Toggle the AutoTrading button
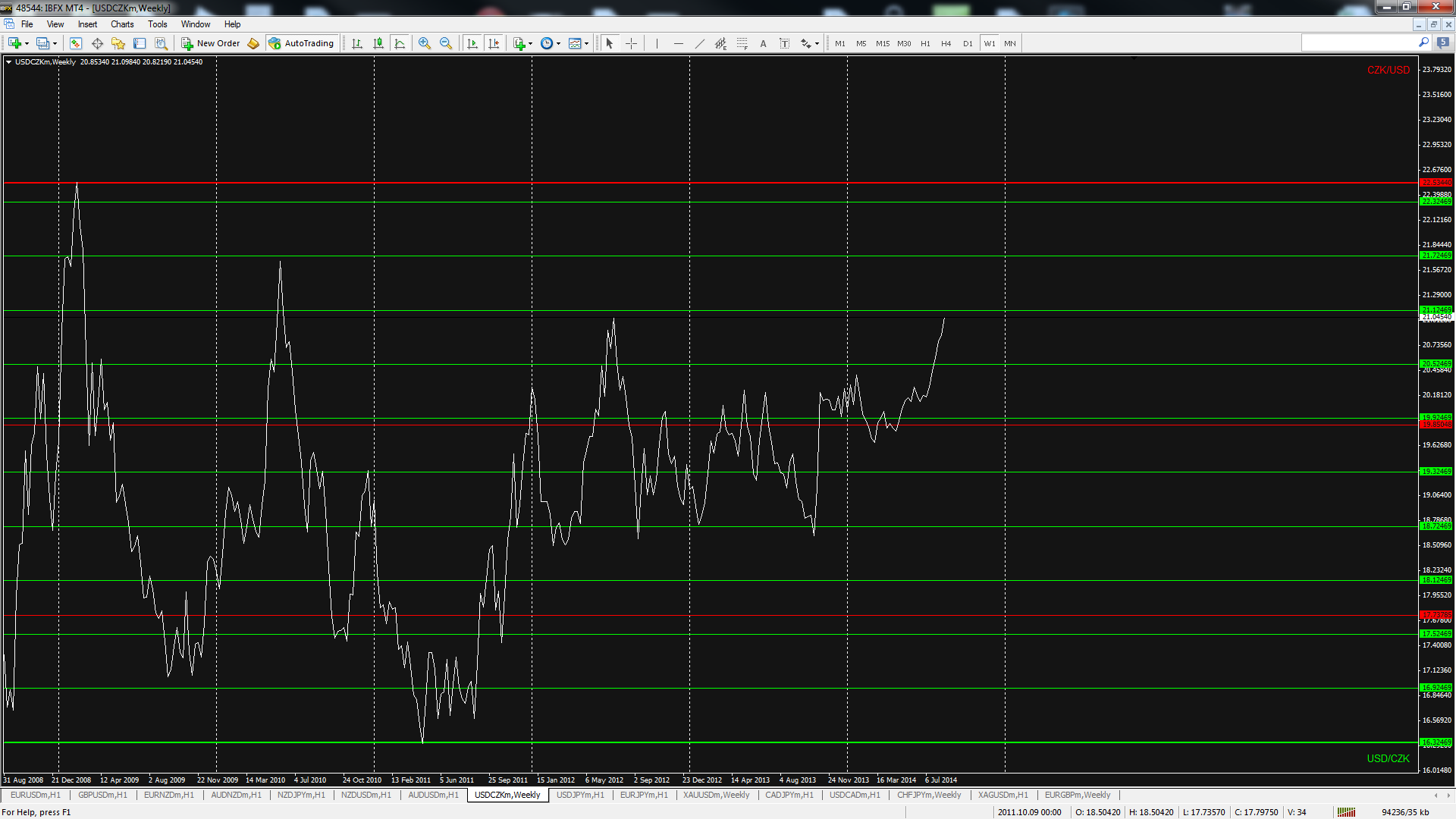 [x=301, y=43]
